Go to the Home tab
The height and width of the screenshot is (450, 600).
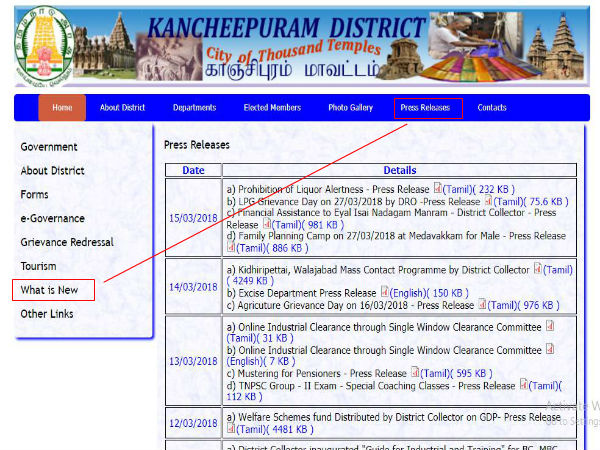pyautogui.click(x=62, y=108)
